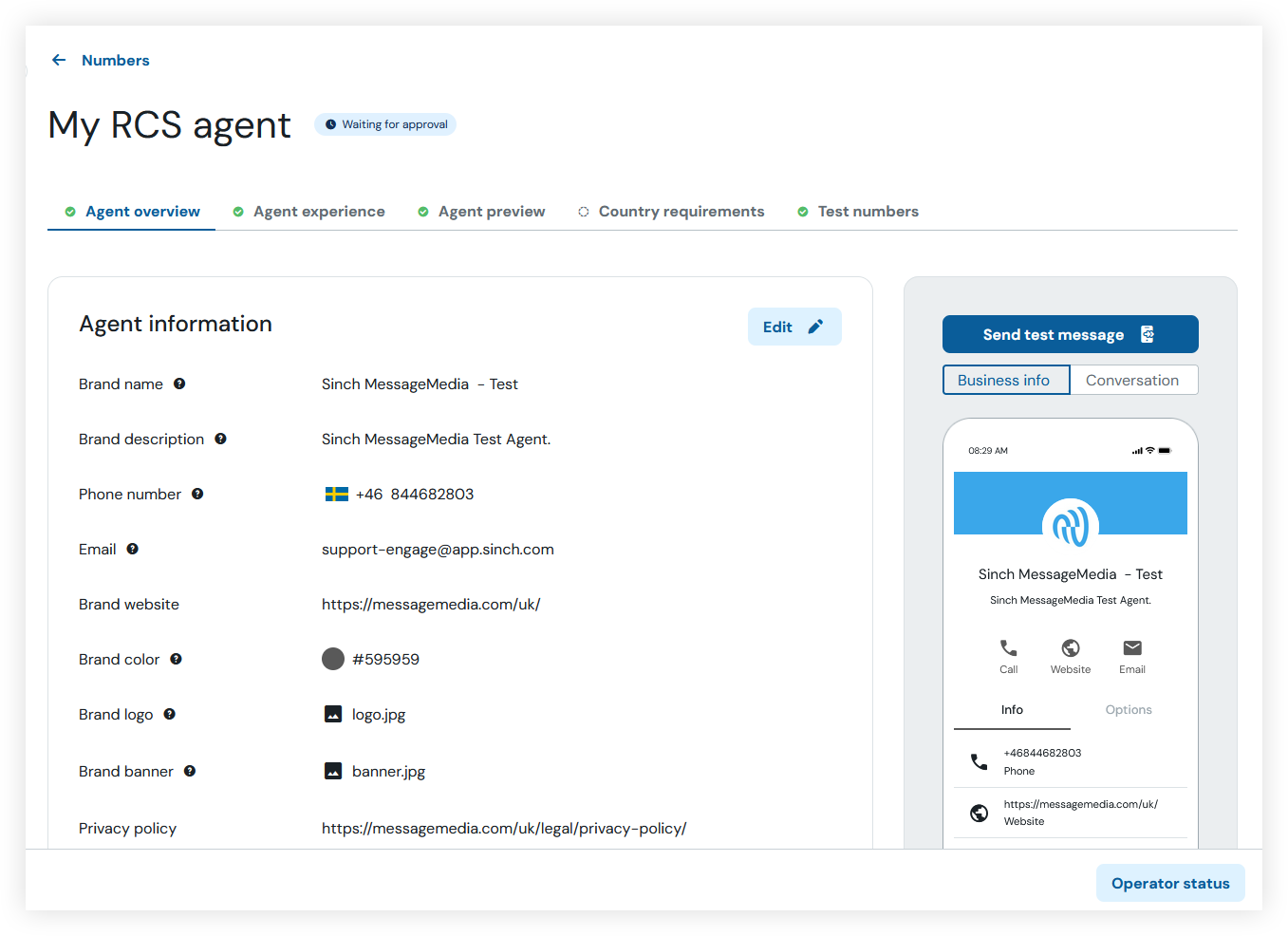Image resolution: width=1288 pixels, height=936 pixels.
Task: Click the Sweden flag icon by phone number
Action: pos(336,494)
